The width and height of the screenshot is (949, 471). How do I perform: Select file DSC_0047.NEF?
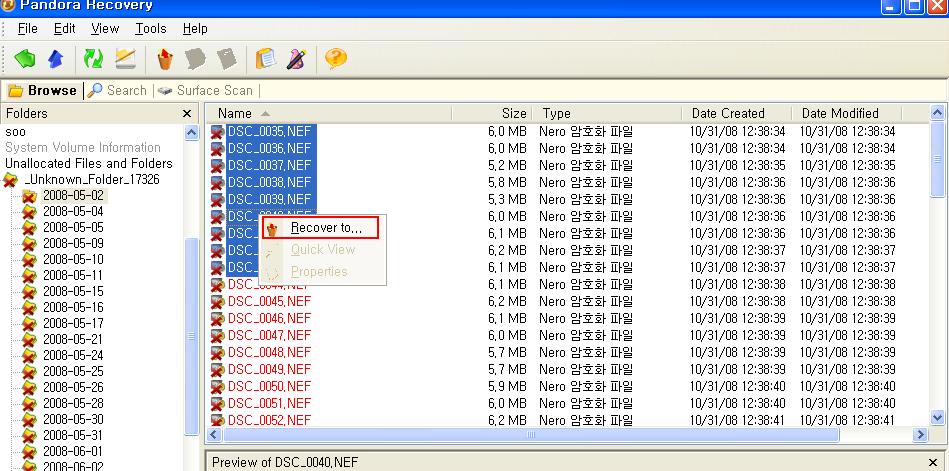coord(269,335)
